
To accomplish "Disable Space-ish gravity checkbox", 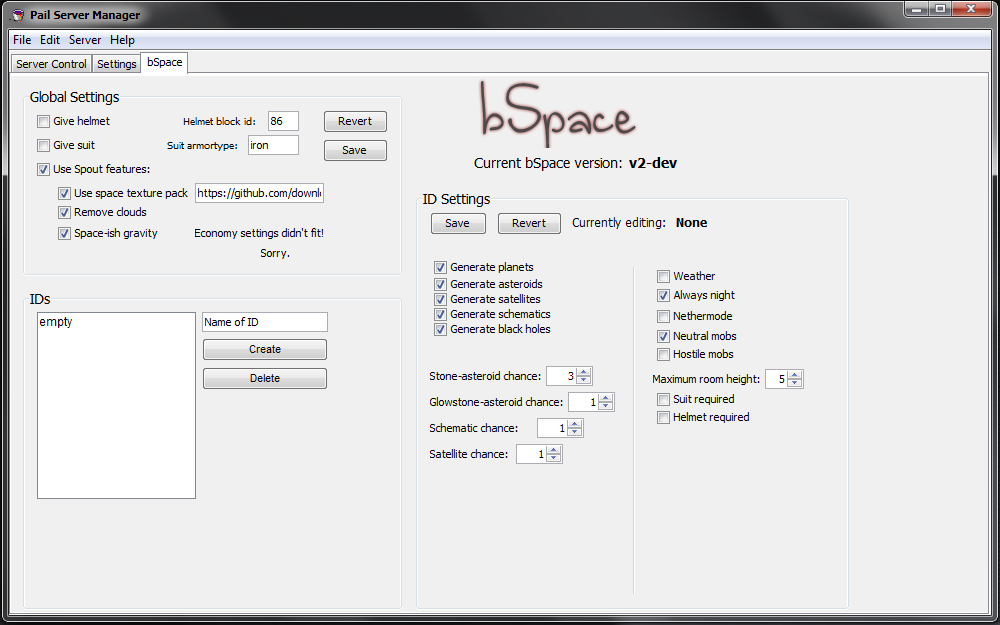I will 64,233.
